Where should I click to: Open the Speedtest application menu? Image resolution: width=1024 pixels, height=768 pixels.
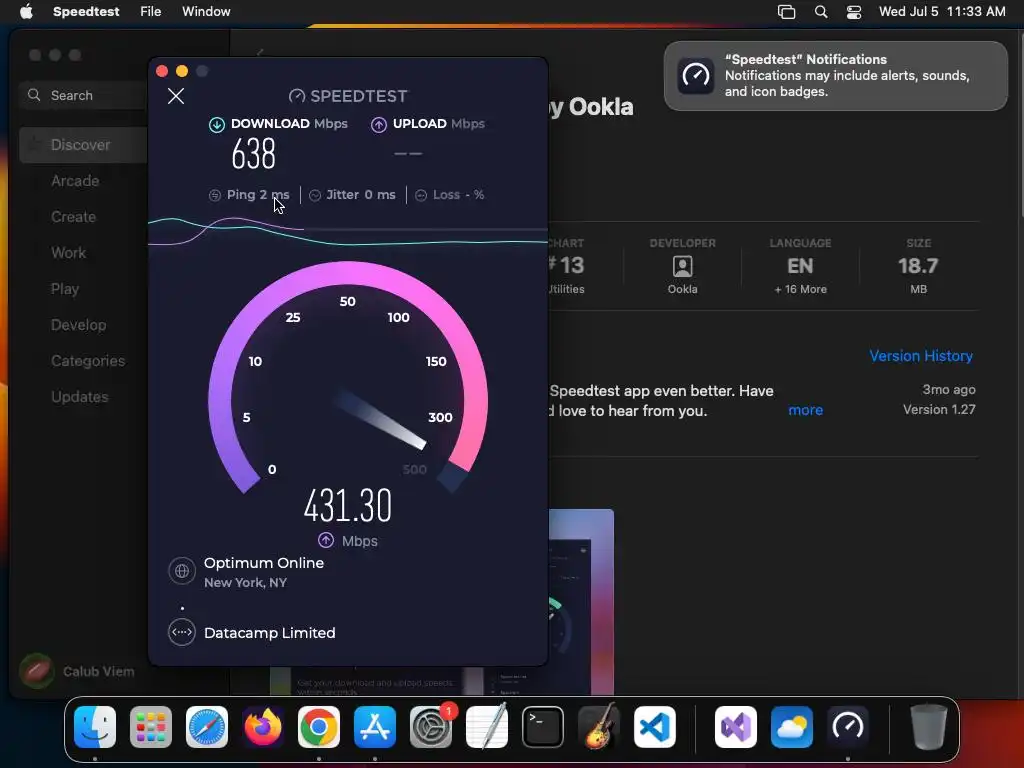[x=86, y=12]
